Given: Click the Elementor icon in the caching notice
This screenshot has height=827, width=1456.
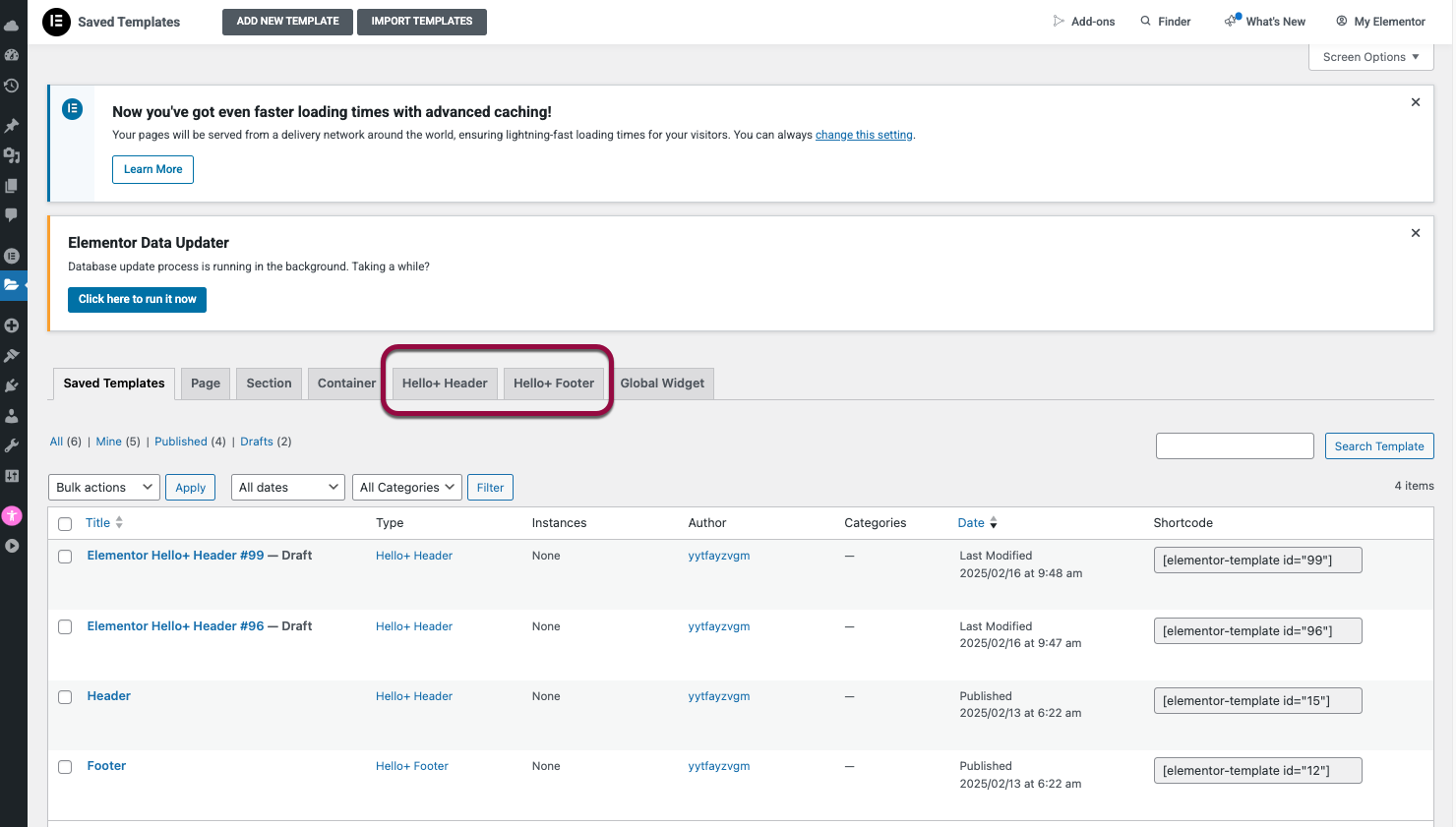Looking at the screenshot, I should (x=73, y=109).
